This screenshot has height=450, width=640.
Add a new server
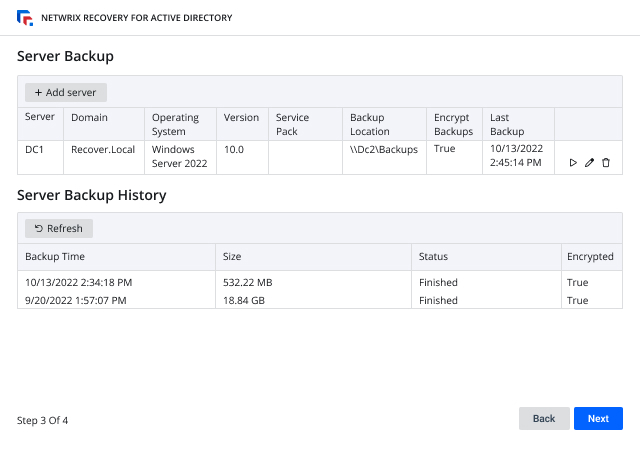tap(66, 92)
